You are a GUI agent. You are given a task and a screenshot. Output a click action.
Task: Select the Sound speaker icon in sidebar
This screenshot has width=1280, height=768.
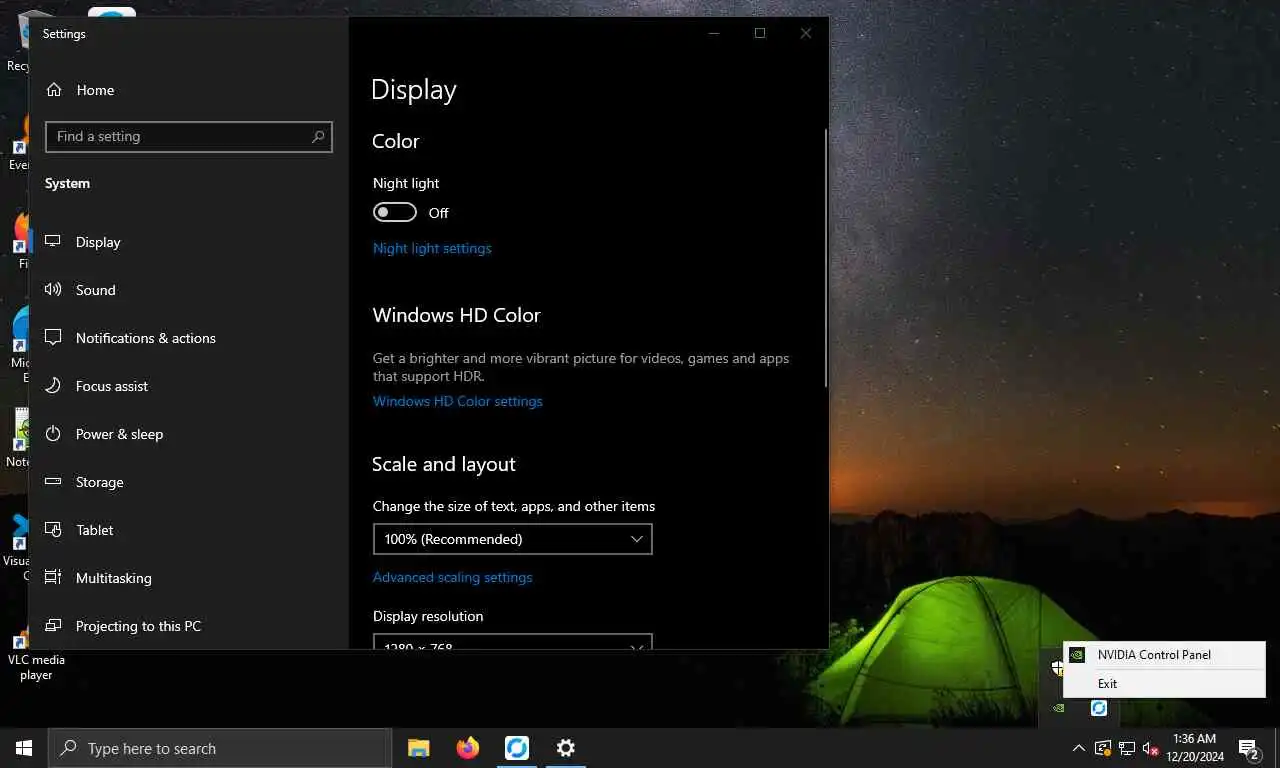tap(53, 290)
